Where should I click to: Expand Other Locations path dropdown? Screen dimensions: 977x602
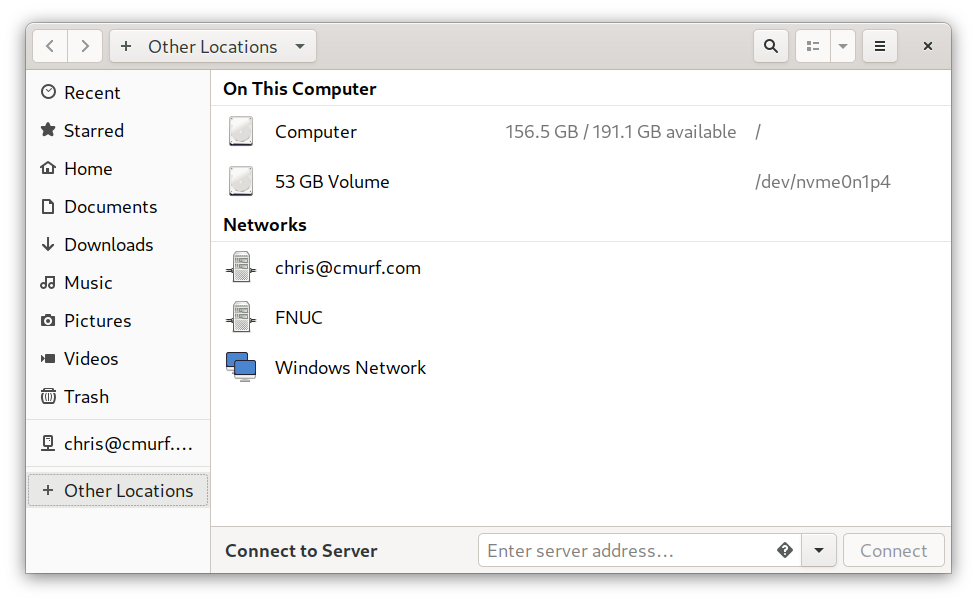(x=300, y=46)
